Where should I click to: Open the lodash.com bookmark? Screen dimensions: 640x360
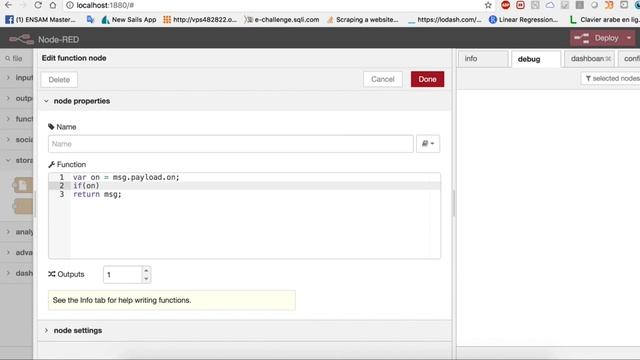pyautogui.click(x=445, y=20)
